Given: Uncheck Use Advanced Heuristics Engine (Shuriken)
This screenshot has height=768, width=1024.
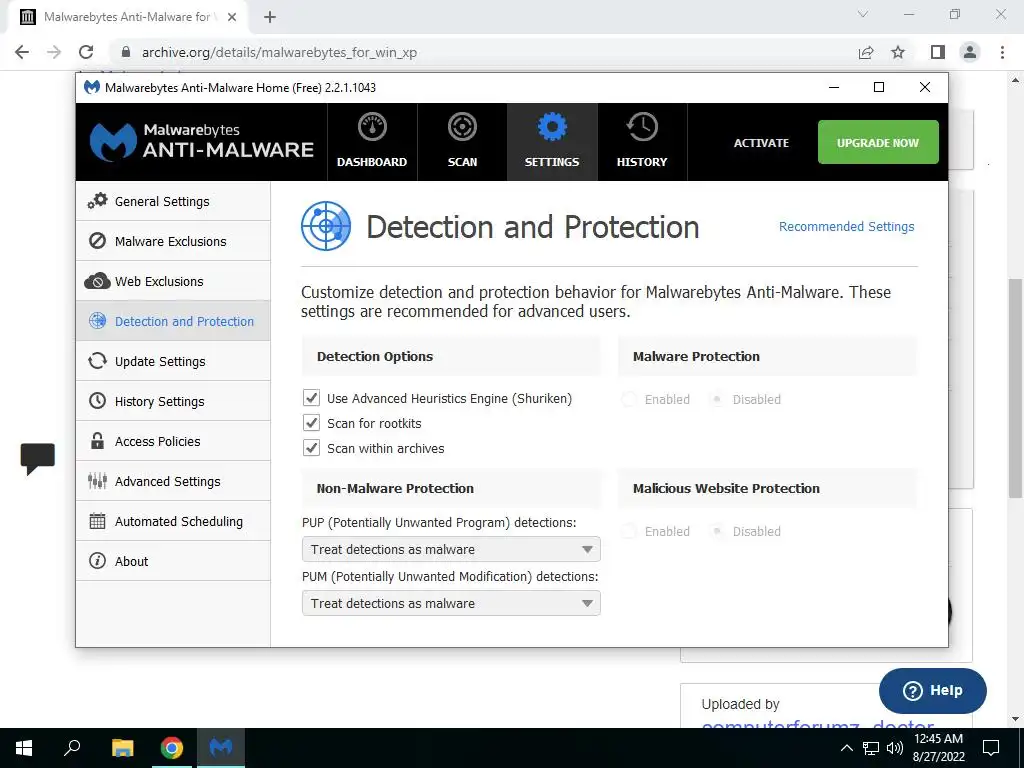Looking at the screenshot, I should click(x=312, y=398).
